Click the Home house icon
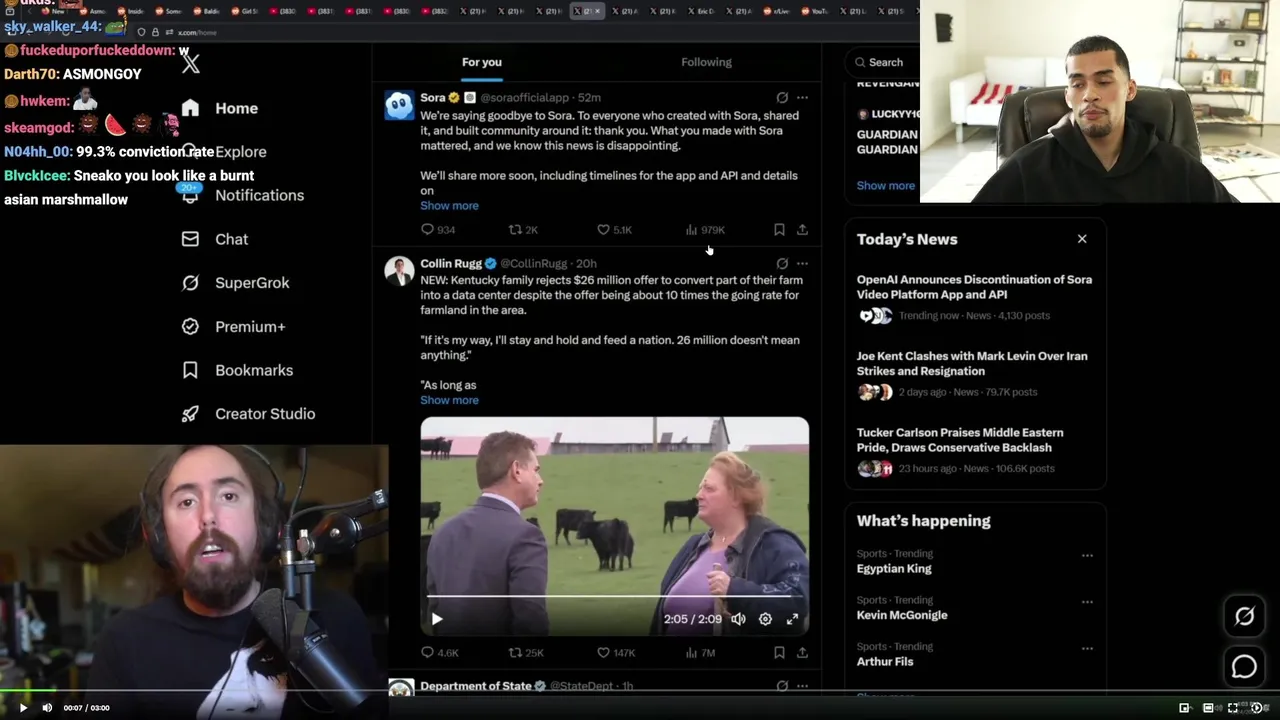The width and height of the screenshot is (1280, 720). tap(190, 108)
